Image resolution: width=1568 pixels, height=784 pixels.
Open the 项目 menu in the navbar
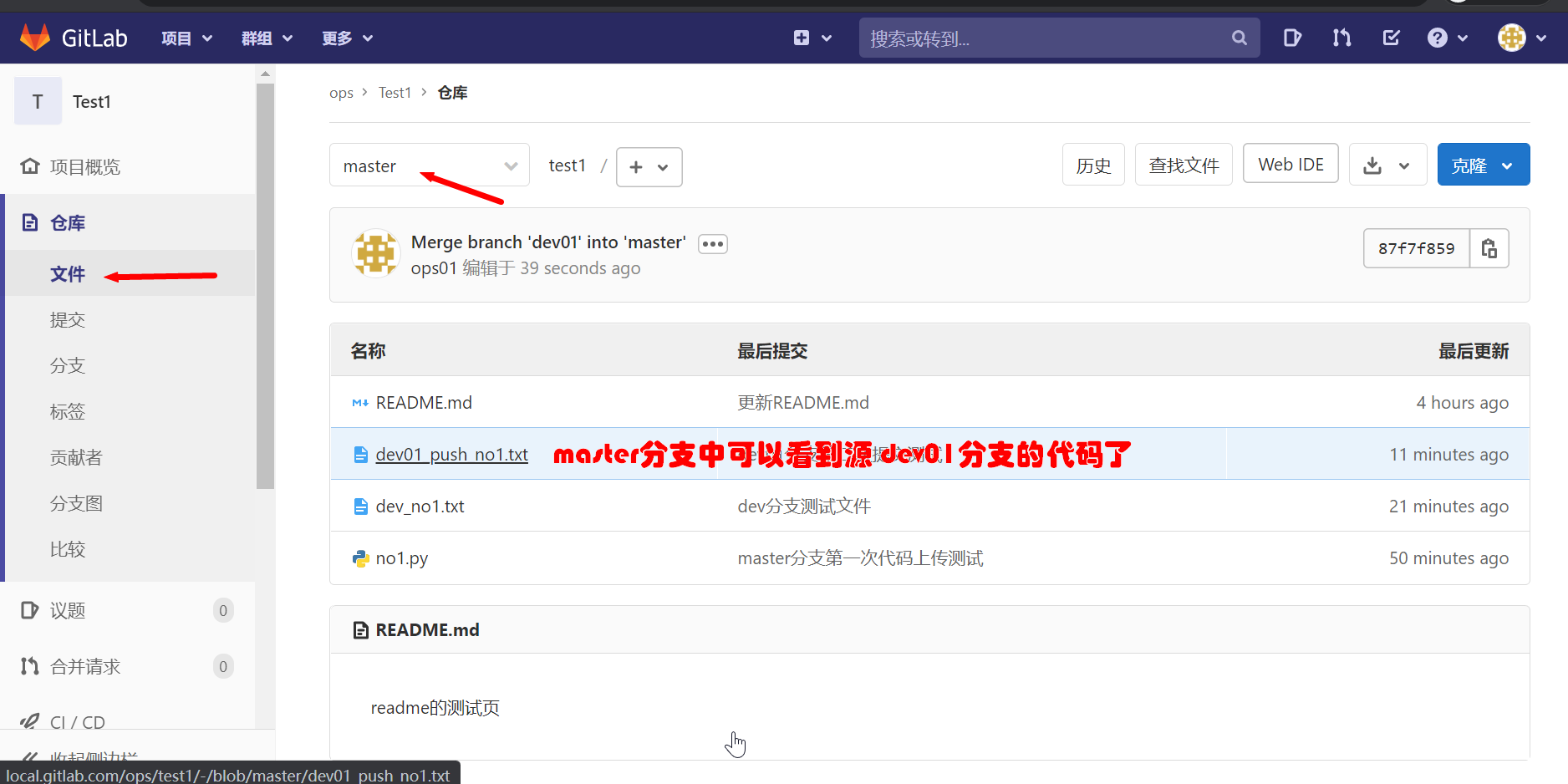(x=187, y=38)
